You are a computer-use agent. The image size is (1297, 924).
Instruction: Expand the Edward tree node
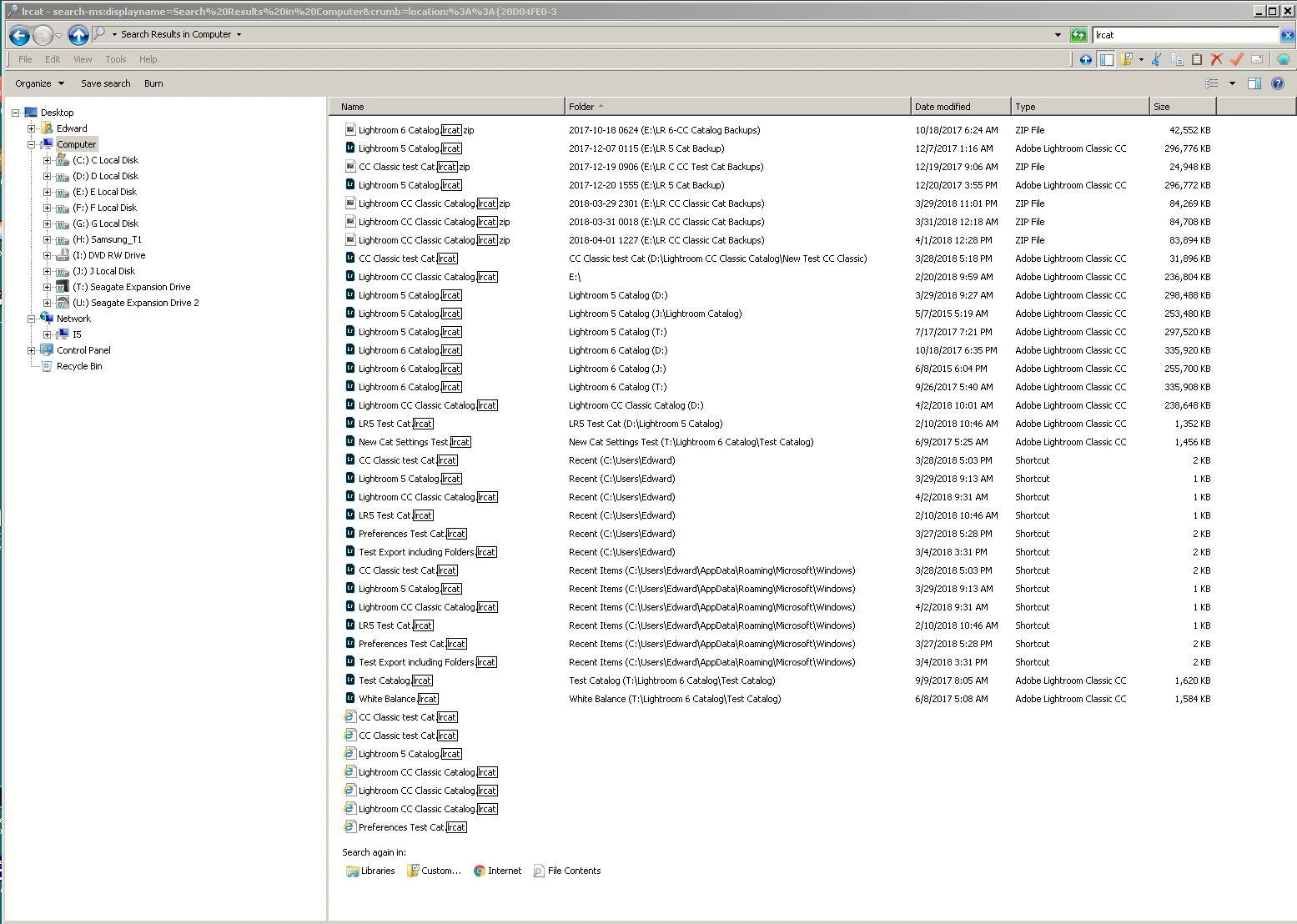(32, 128)
